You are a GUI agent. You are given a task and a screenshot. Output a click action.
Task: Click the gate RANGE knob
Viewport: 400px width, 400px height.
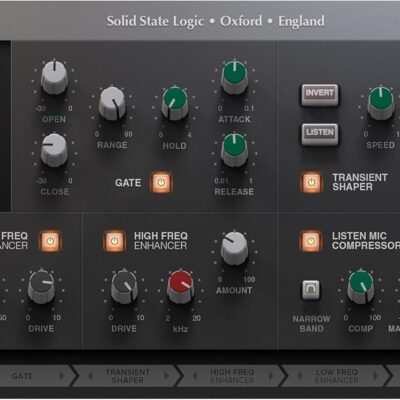112,103
